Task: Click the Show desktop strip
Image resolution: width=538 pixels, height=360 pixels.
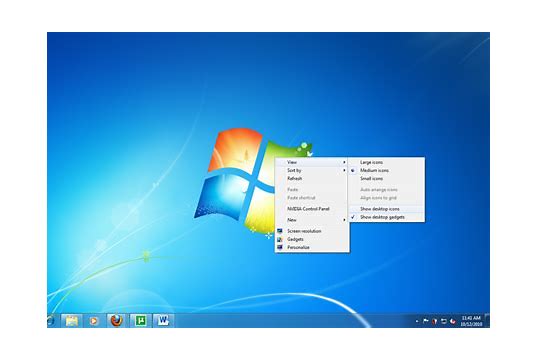Action: pyautogui.click(x=487, y=321)
